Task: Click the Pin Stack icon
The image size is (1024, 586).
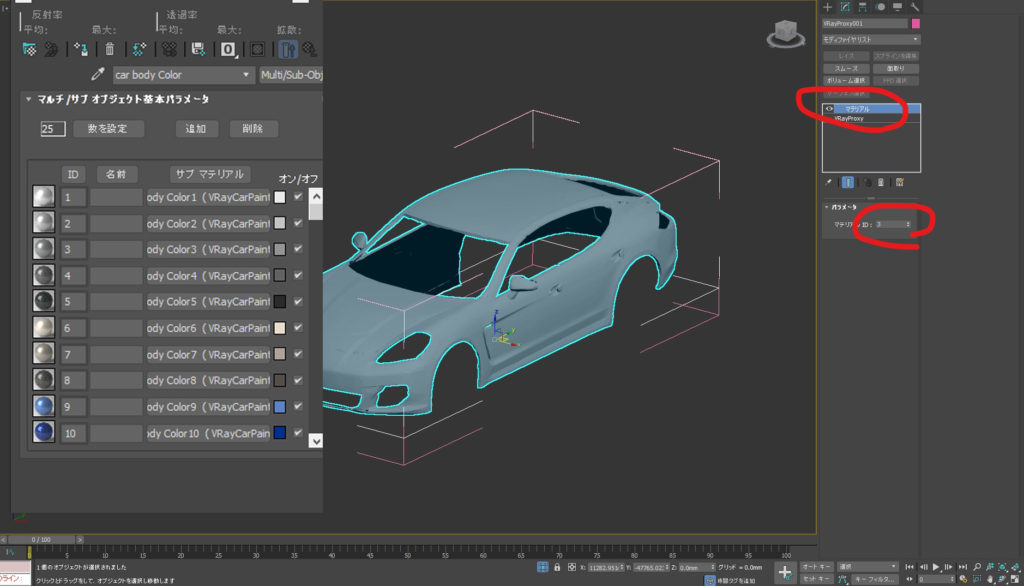Action: point(828,183)
